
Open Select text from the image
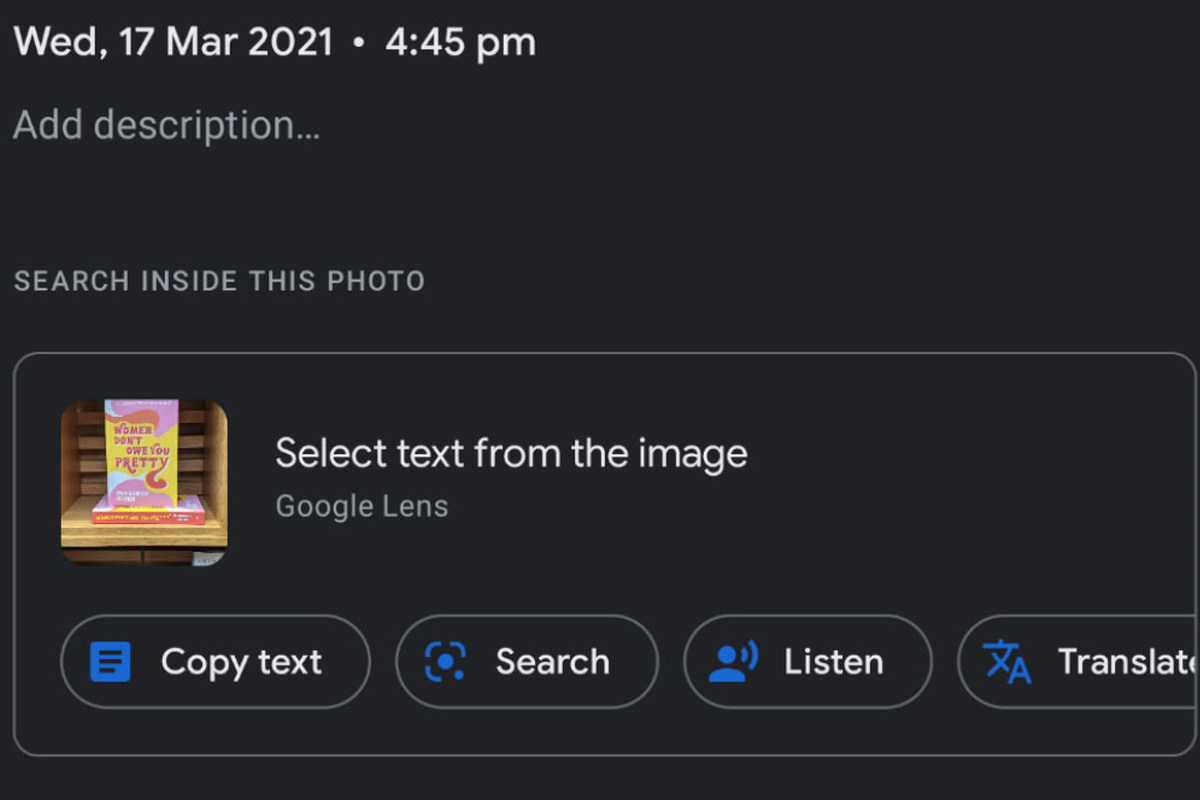(x=511, y=453)
